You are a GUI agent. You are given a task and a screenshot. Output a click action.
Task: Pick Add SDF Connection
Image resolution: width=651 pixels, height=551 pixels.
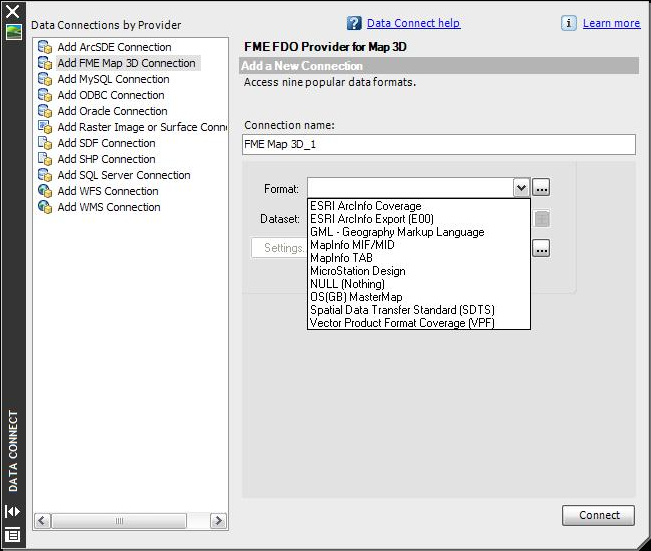click(106, 143)
